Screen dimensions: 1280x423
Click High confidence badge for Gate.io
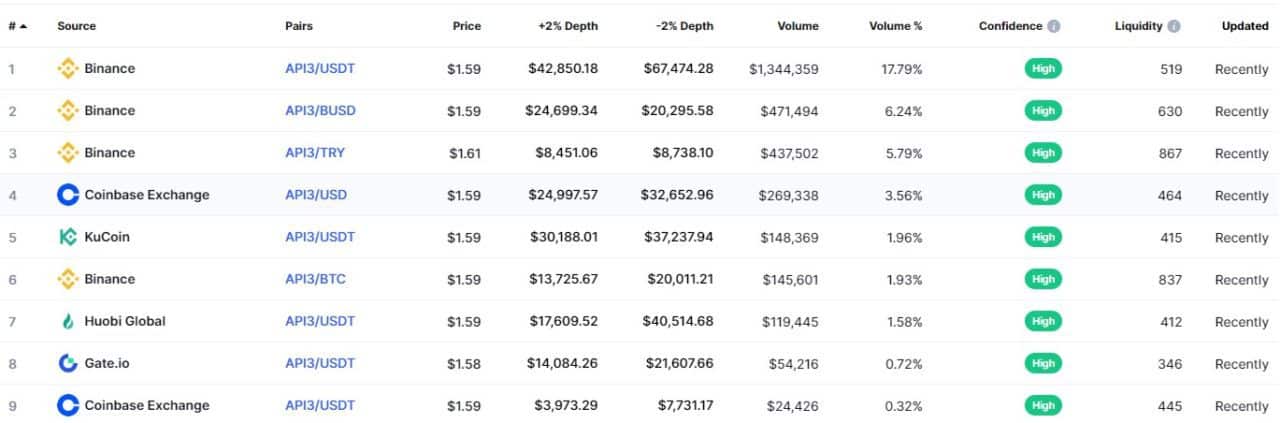[1043, 363]
